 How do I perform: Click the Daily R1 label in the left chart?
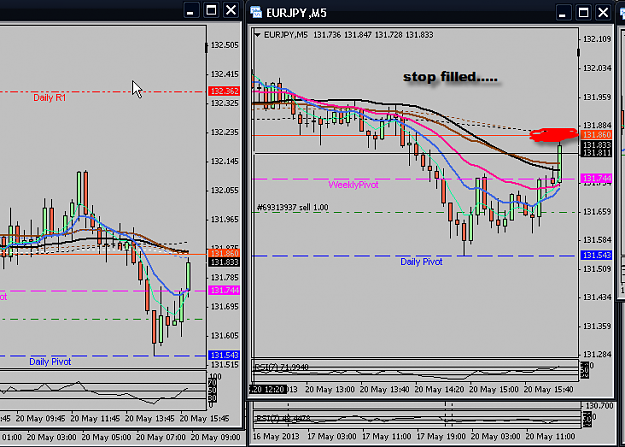[x=49, y=98]
